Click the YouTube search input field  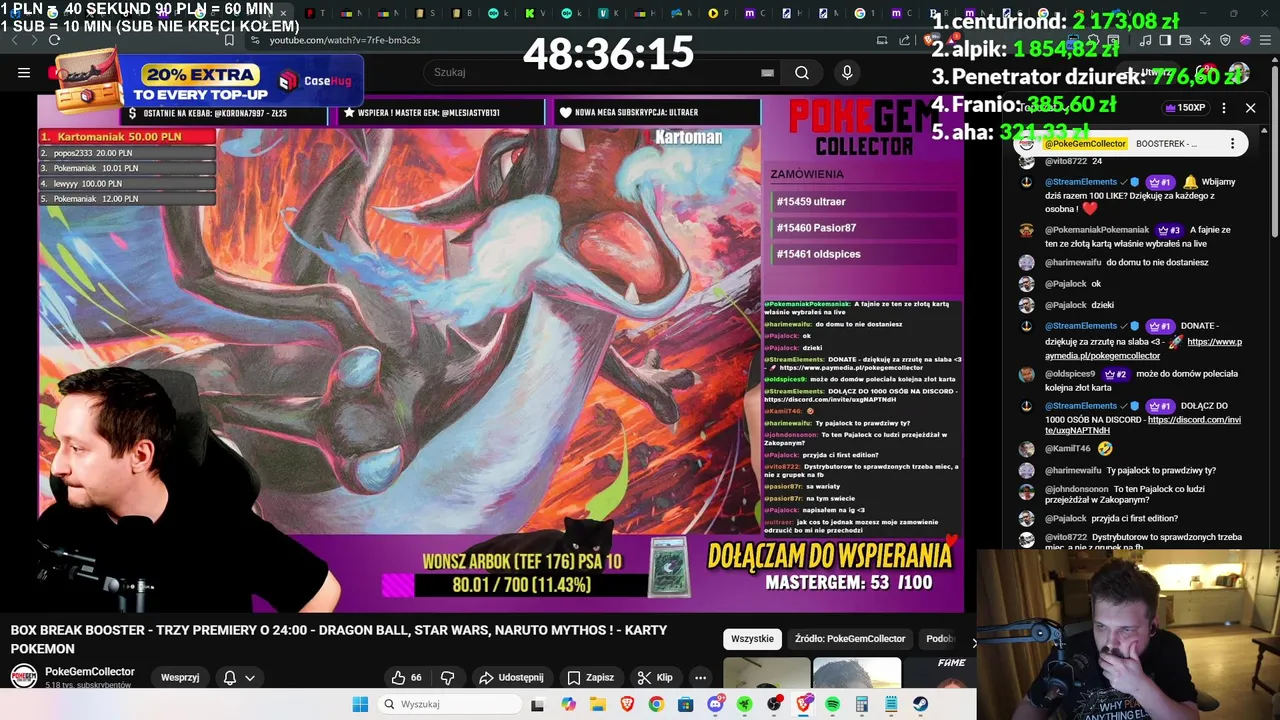[595, 72]
